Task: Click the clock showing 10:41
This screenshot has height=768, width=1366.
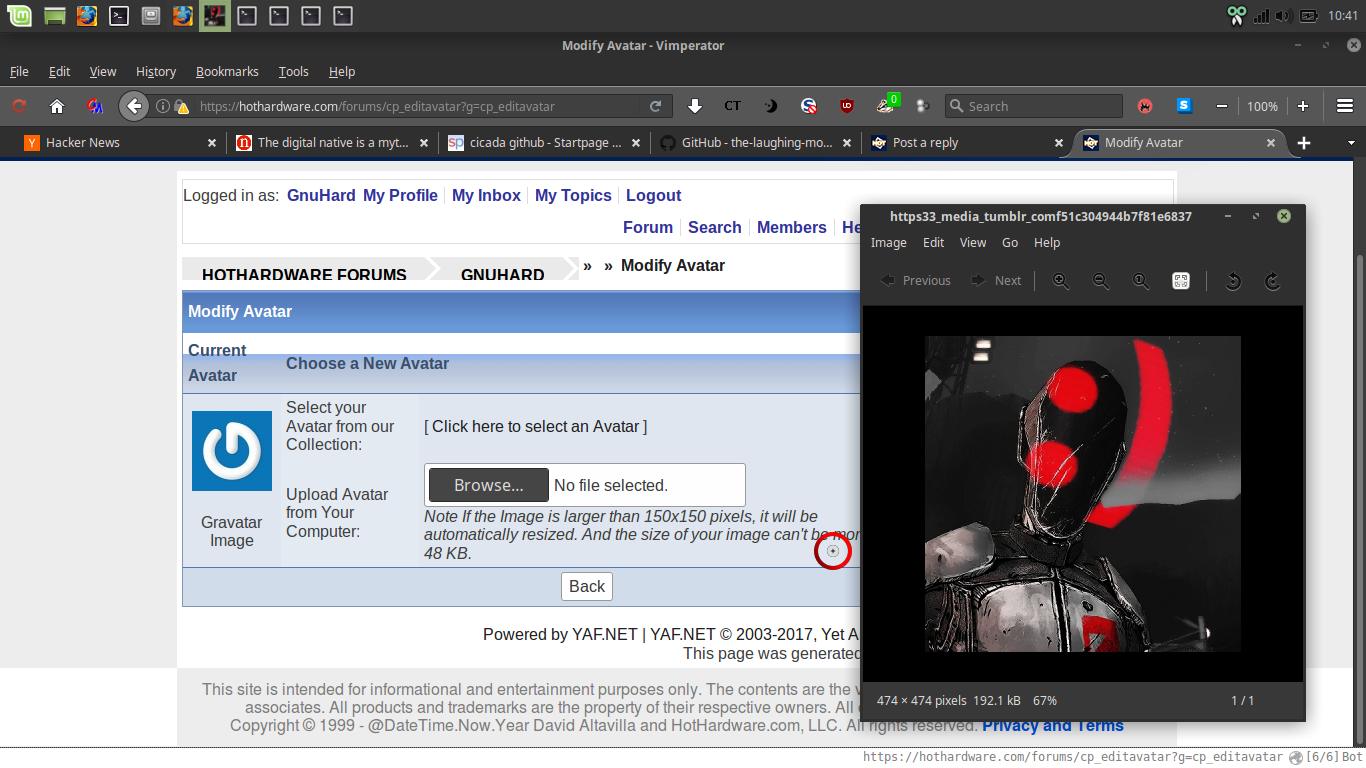Action: point(1343,15)
